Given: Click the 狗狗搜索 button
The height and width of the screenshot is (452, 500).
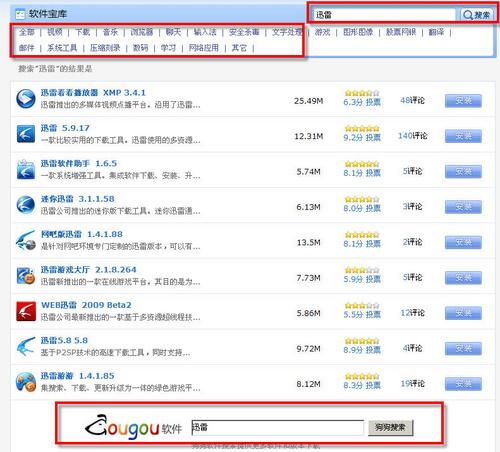Looking at the screenshot, I should click(390, 427).
